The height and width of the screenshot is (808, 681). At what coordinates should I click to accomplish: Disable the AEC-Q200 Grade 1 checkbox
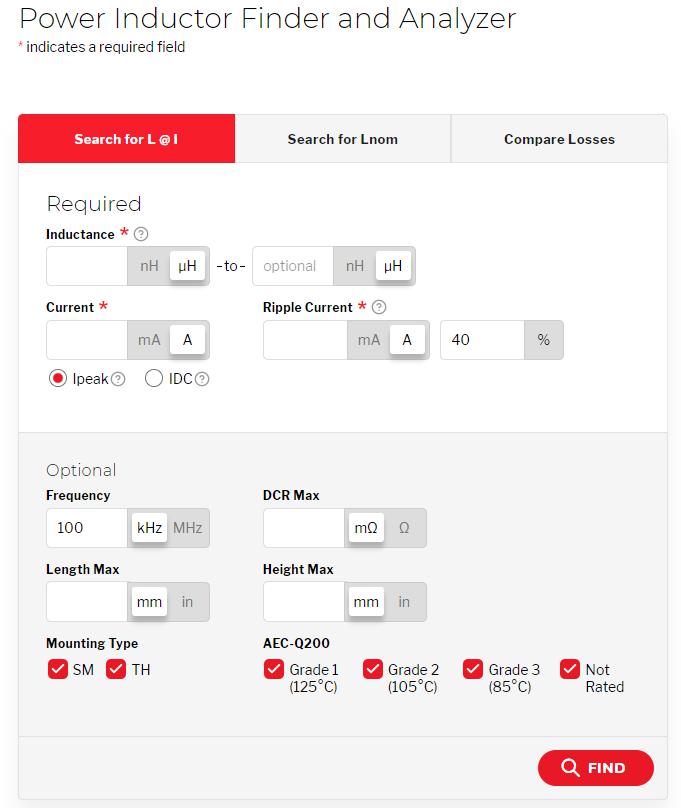point(273,669)
